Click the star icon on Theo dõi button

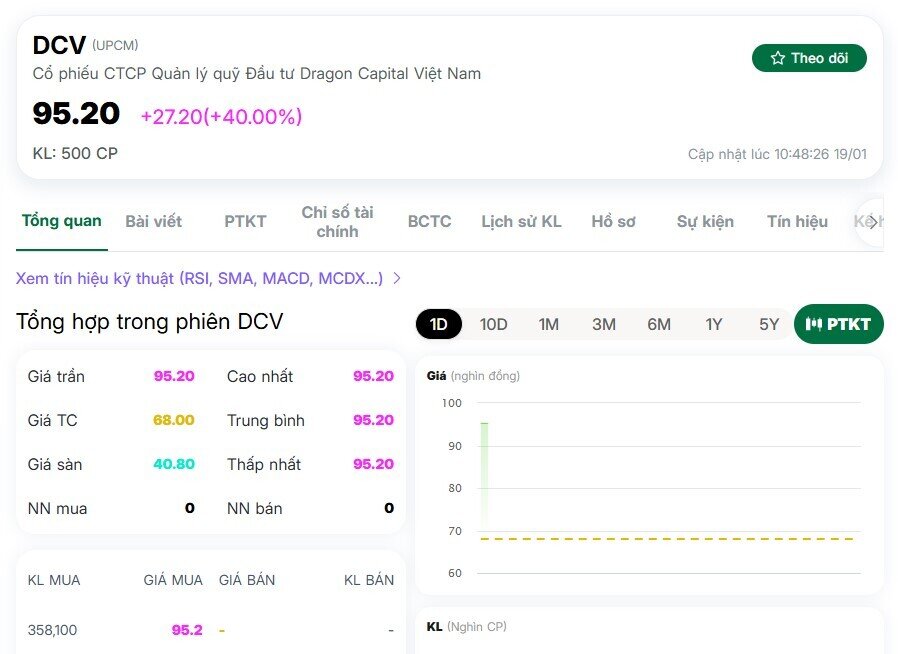(x=778, y=58)
